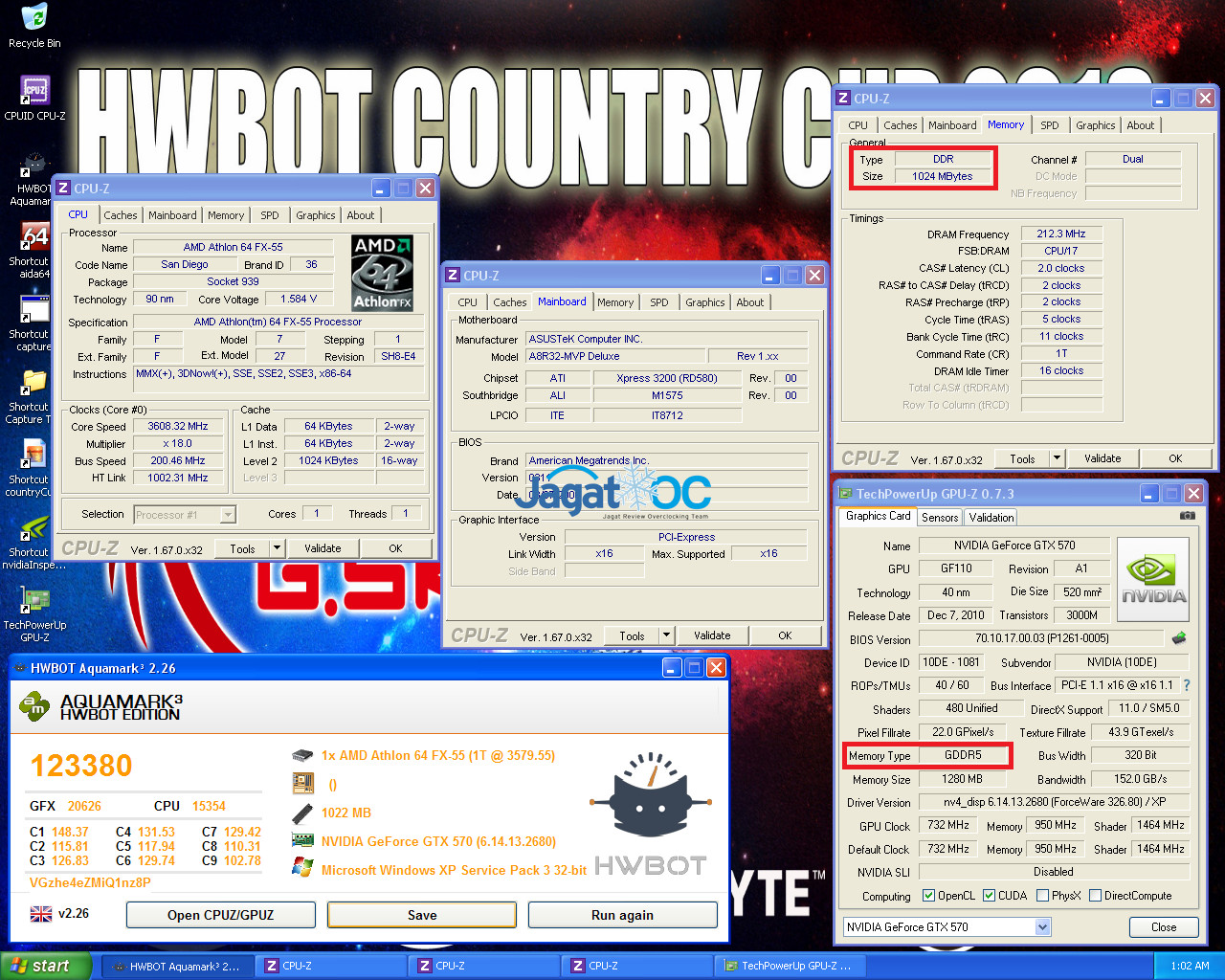
Task: Uncheck the CUDA checkbox in GPU-Z
Action: 989,896
